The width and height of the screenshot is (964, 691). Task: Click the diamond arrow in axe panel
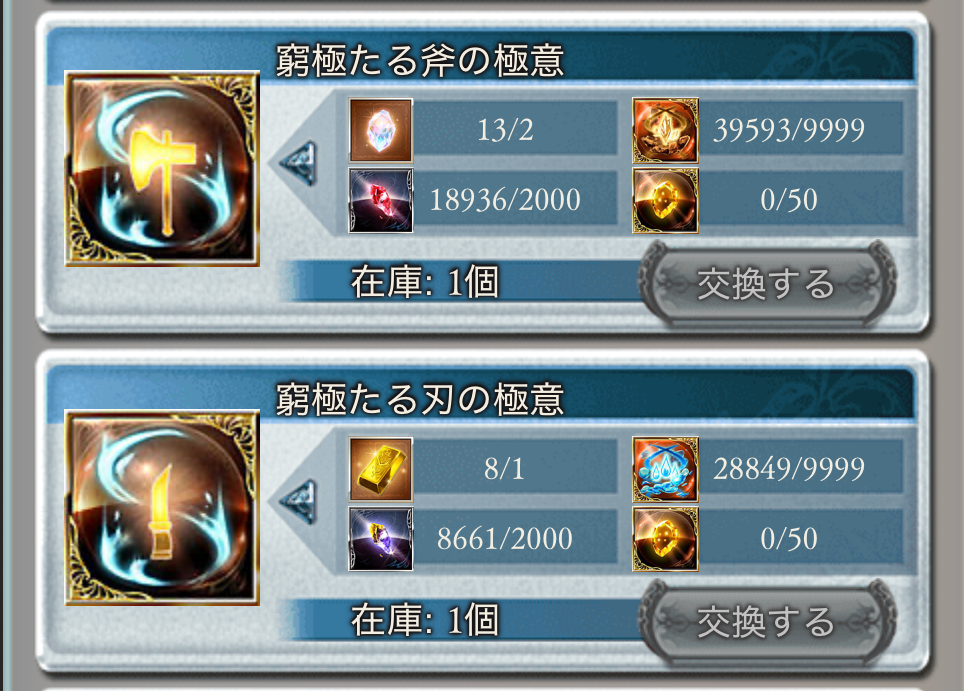[x=299, y=164]
